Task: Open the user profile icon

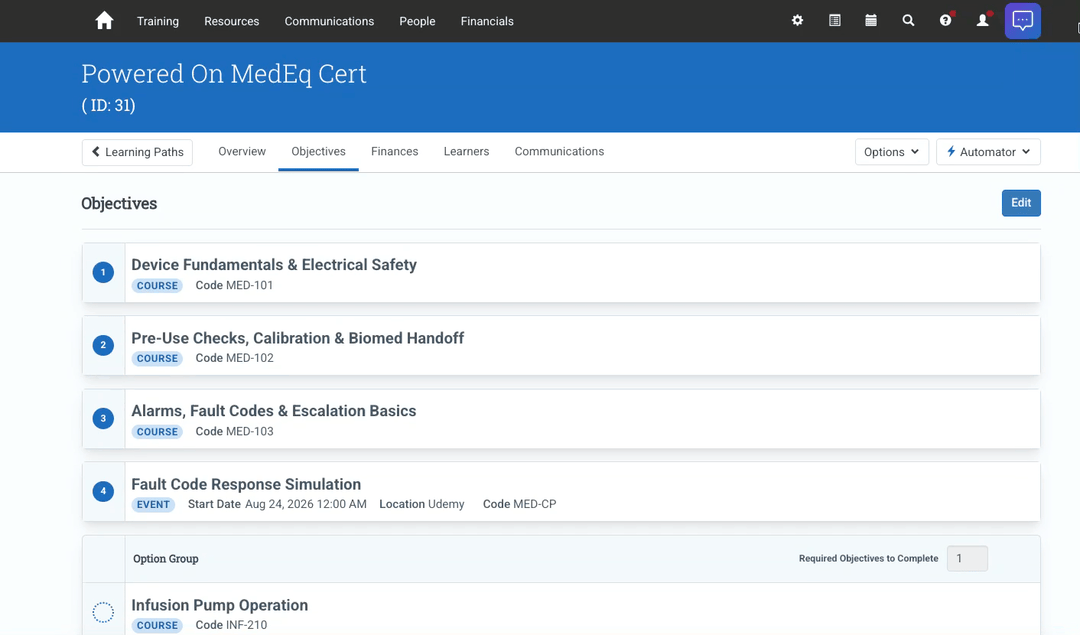Action: [x=983, y=20]
